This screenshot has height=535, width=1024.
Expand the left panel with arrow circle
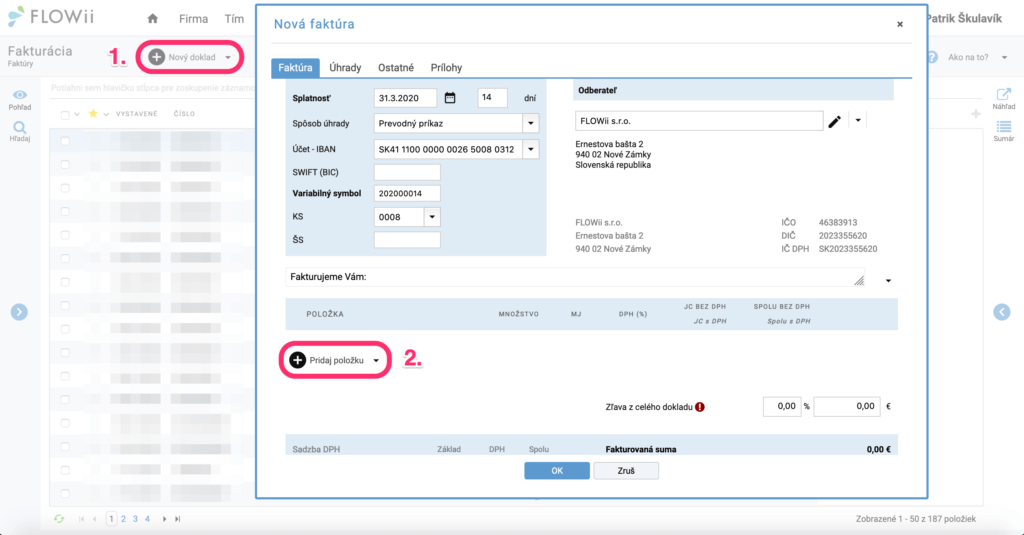point(19,312)
